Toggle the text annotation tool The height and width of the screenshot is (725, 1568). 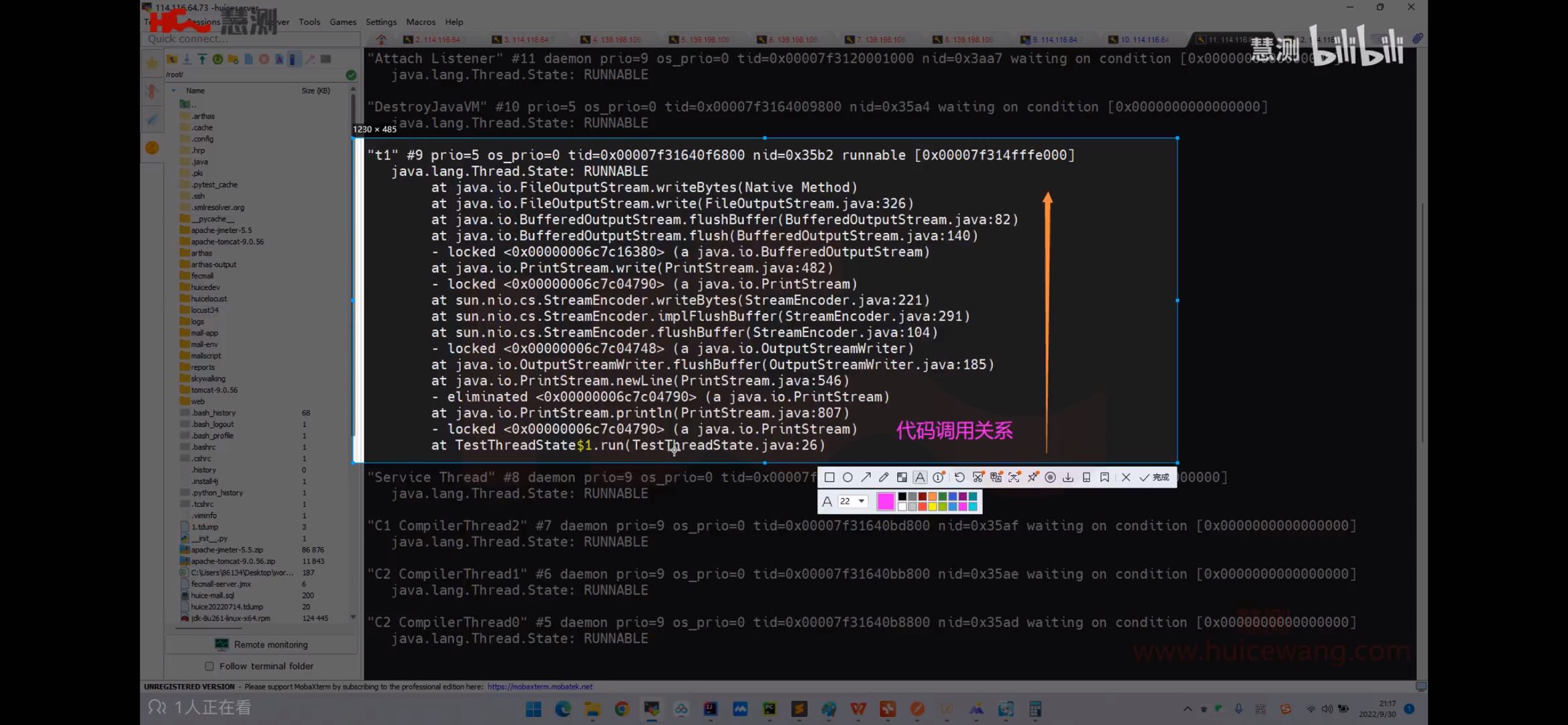(920, 477)
